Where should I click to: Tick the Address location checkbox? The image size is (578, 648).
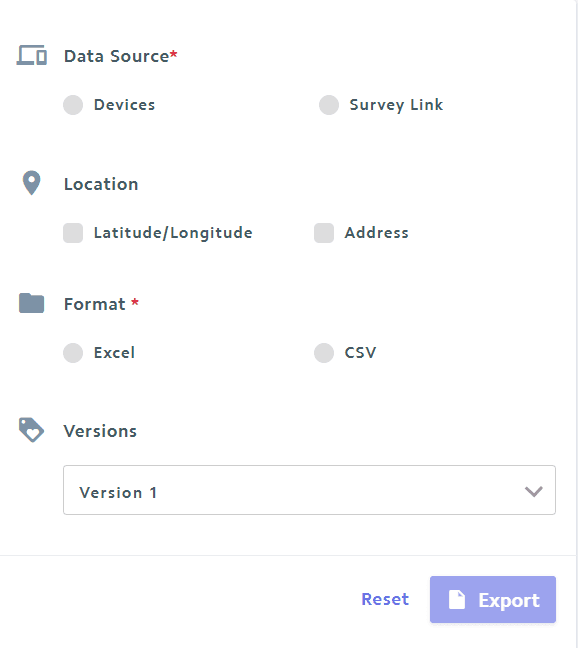coord(324,233)
